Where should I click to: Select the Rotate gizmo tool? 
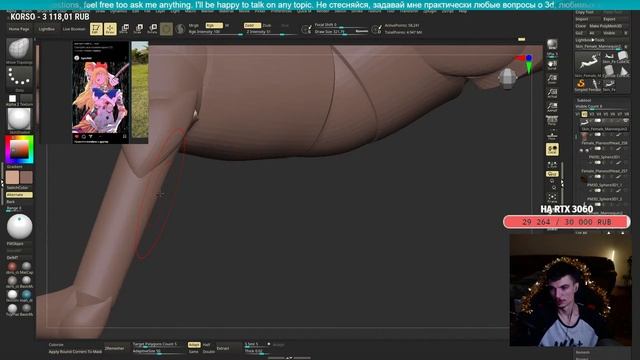pyautogui.click(x=152, y=29)
